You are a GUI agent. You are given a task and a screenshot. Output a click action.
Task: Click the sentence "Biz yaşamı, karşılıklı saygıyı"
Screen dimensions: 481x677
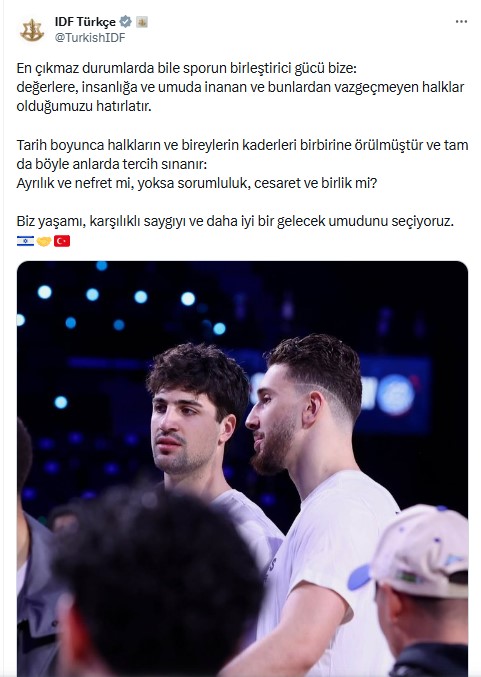[235, 221]
